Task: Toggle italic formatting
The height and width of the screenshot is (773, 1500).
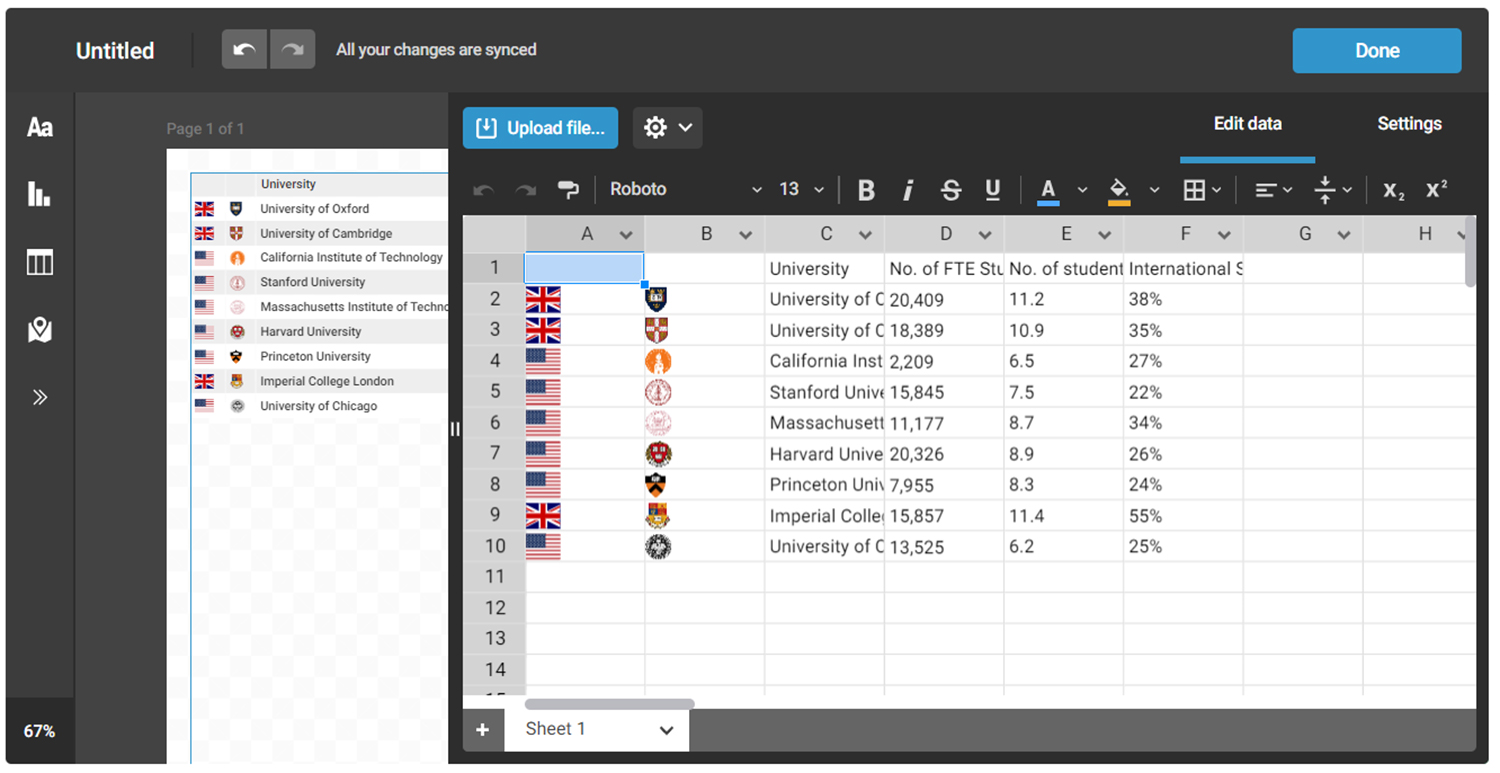Action: (908, 190)
